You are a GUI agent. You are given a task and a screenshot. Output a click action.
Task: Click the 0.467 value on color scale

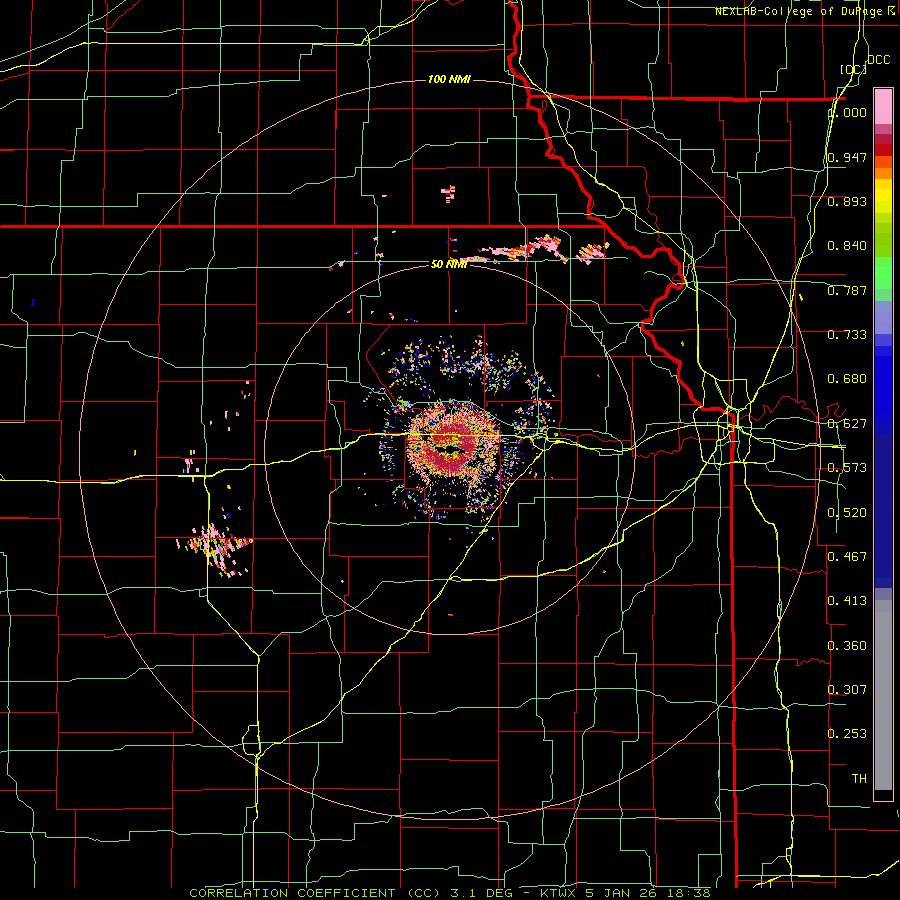(x=847, y=557)
